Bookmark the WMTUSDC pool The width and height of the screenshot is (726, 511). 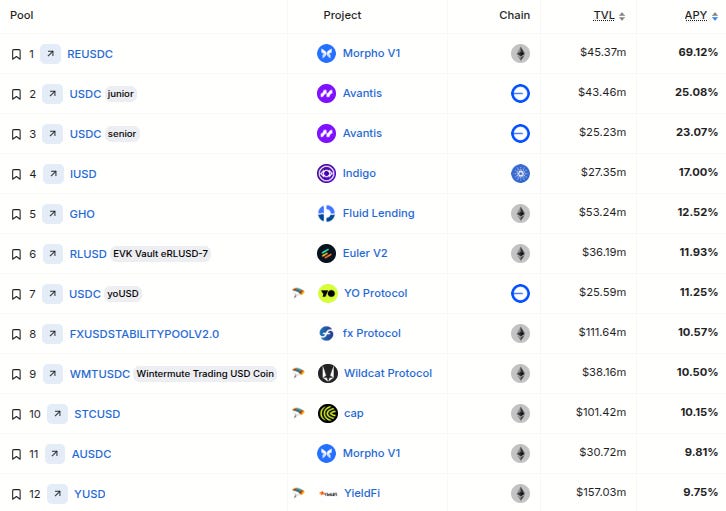pyautogui.click(x=16, y=374)
